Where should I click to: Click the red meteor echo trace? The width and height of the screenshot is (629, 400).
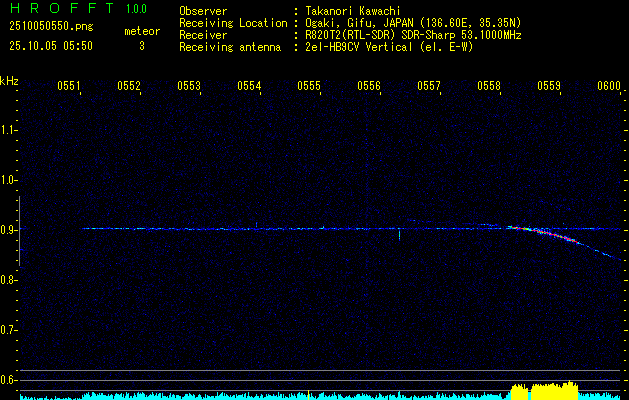point(546,234)
